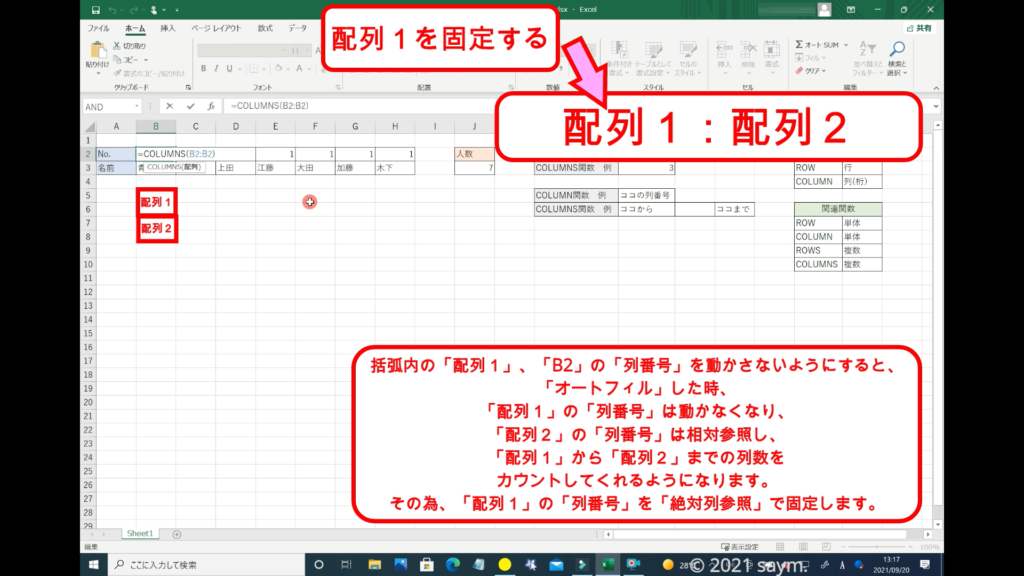Screen dimensions: 1024x576
Task: Click the AutoSum (オート SUM) sigma icon
Action: (x=799, y=45)
